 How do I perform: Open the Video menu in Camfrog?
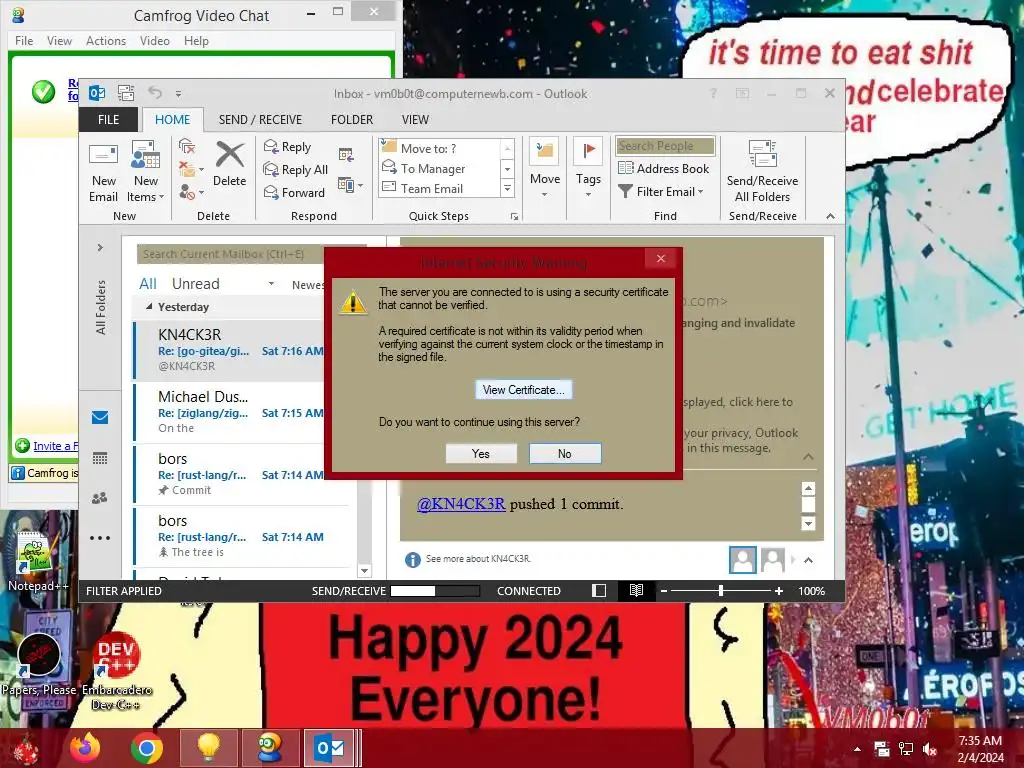coord(155,40)
